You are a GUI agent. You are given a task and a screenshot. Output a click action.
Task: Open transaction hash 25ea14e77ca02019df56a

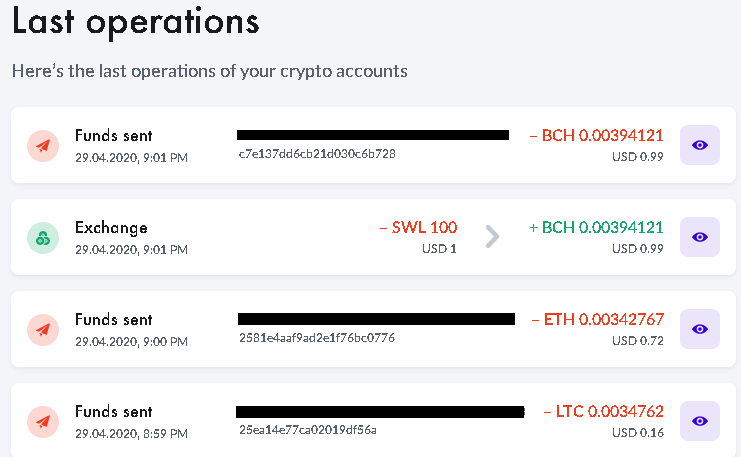[308, 430]
